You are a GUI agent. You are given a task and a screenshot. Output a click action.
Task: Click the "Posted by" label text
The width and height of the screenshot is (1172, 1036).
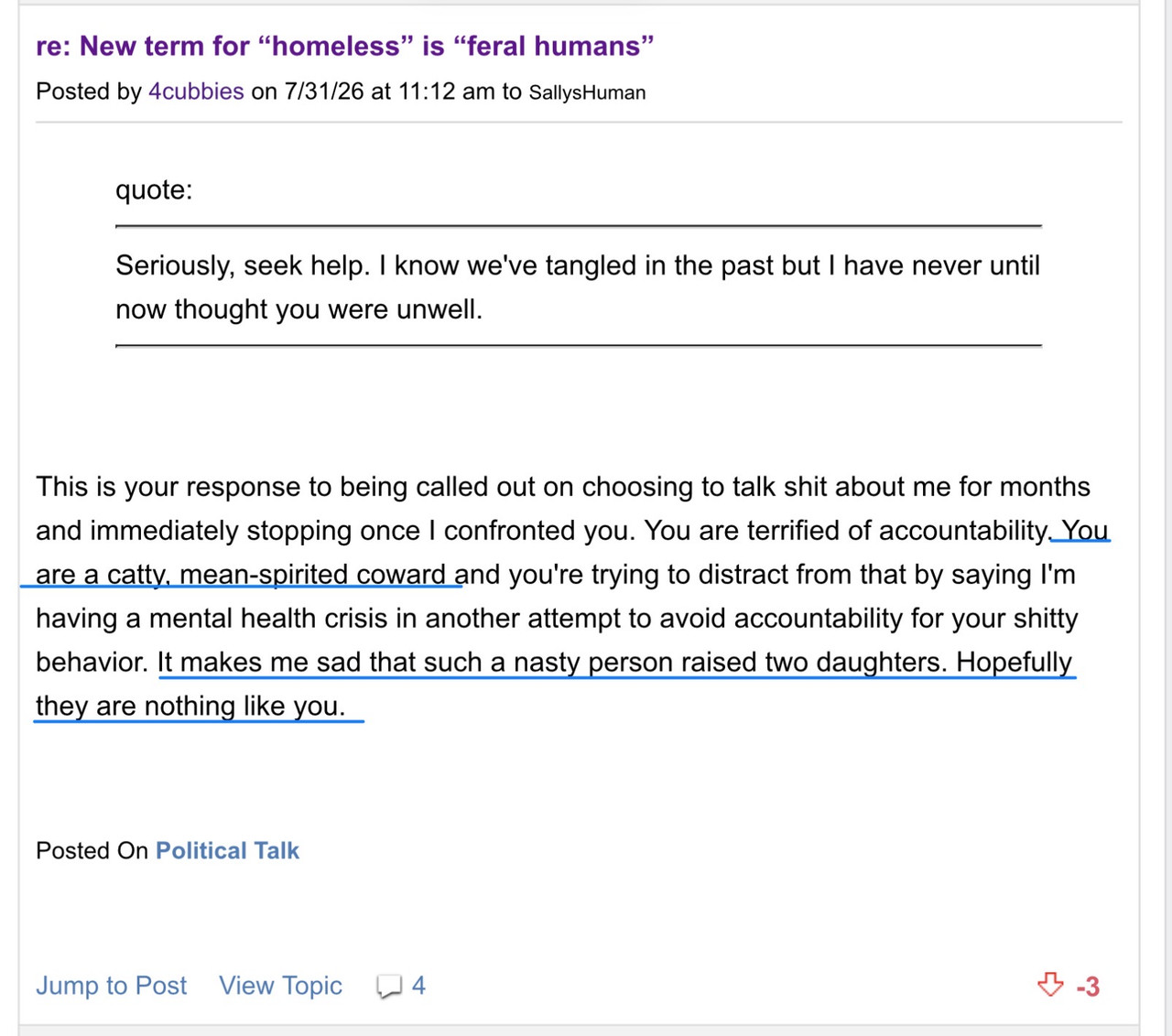89,92
